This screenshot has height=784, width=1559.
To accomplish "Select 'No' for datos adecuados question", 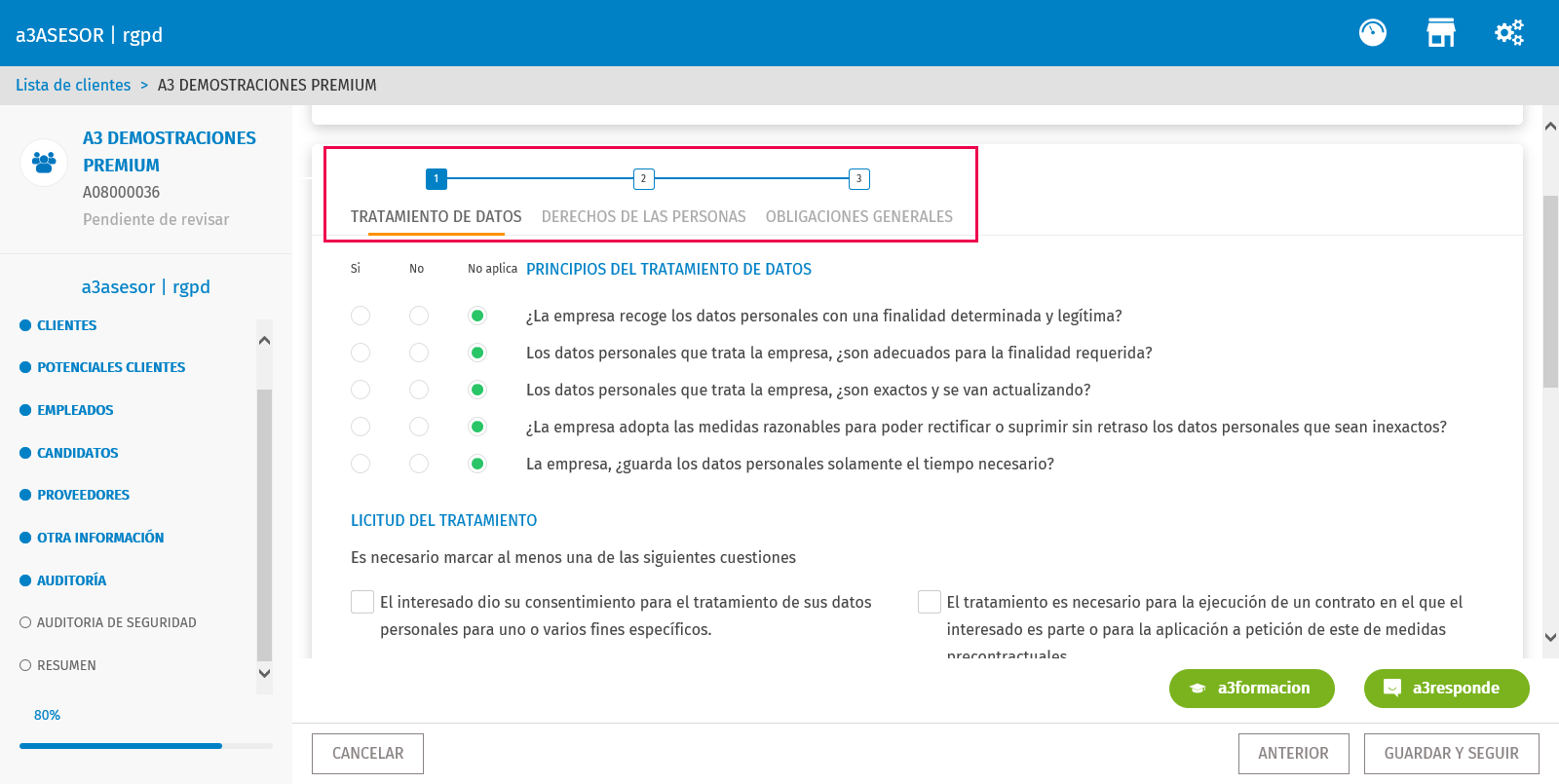I will pos(419,353).
